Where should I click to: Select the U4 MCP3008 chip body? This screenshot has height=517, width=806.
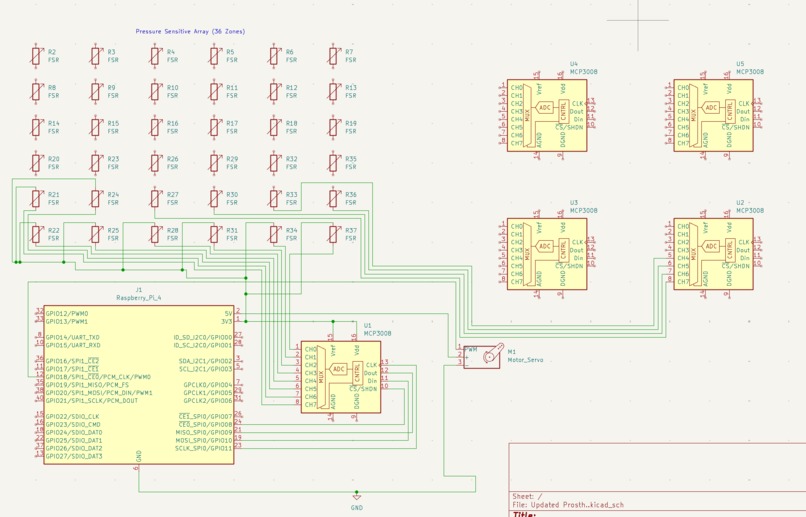tap(547, 115)
